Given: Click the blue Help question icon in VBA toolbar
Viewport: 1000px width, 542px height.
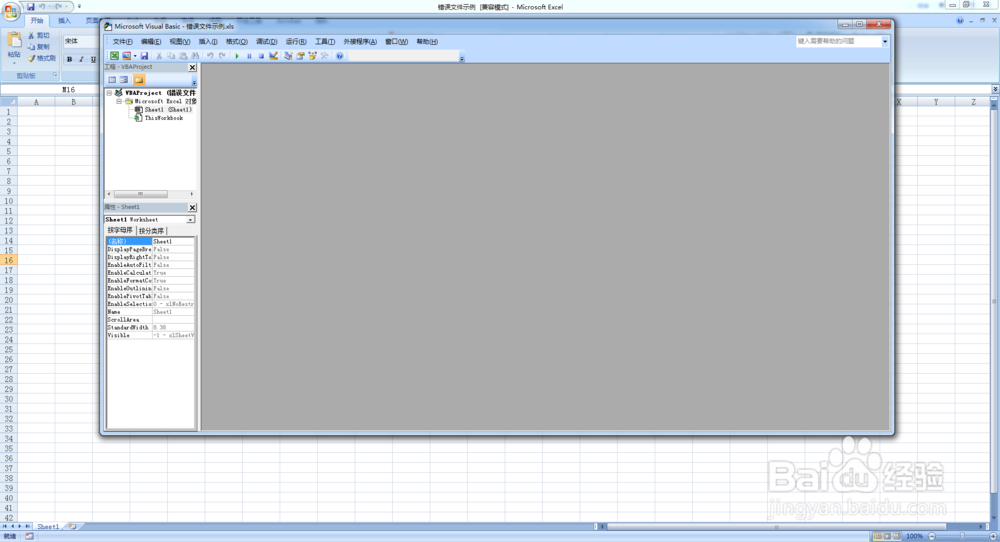Looking at the screenshot, I should 340,56.
